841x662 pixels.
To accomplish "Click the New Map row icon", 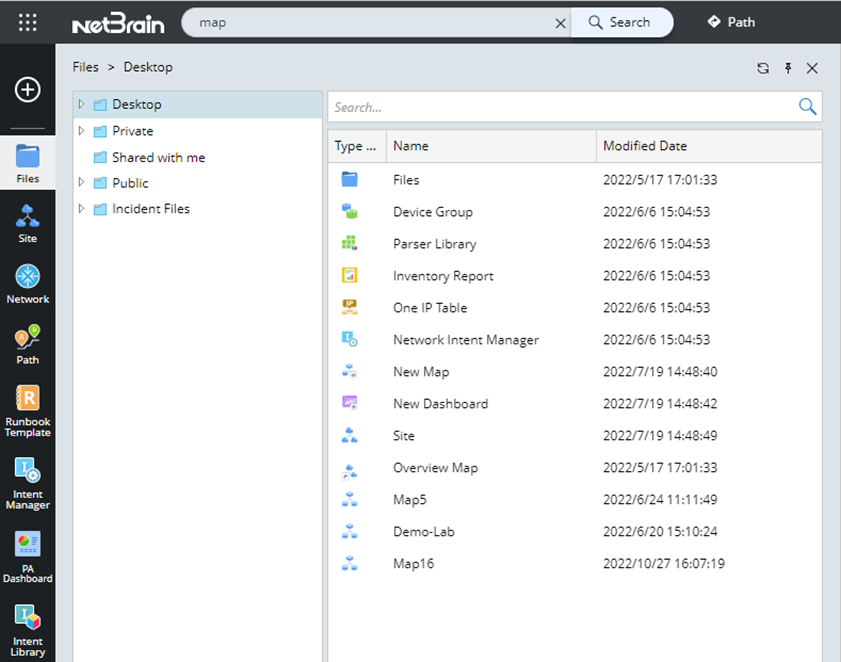I will coord(350,371).
